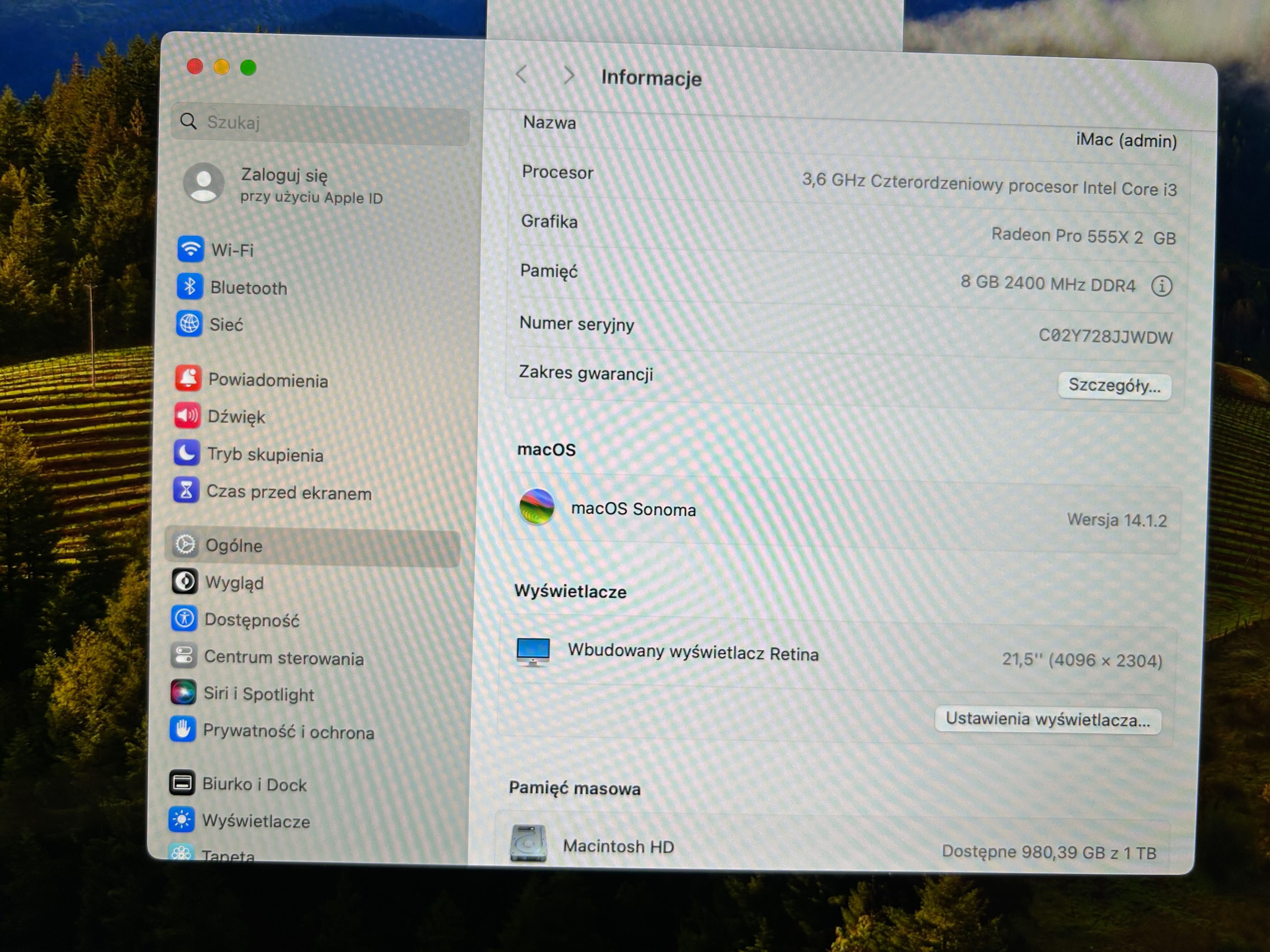Click the Sieć globe icon
This screenshot has width=1270, height=952.
189,324
